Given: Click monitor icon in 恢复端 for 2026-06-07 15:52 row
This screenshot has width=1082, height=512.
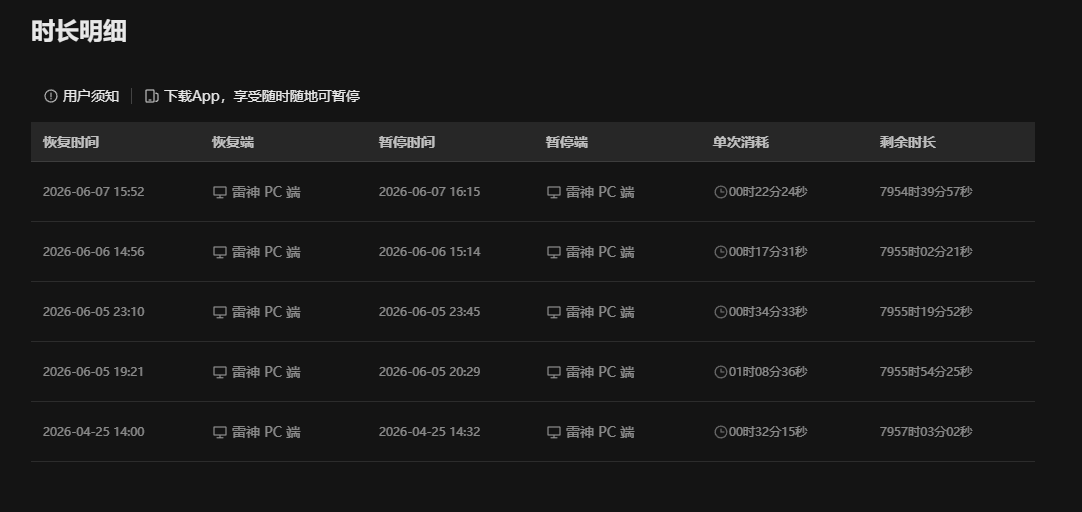Looking at the screenshot, I should click(x=219, y=193).
